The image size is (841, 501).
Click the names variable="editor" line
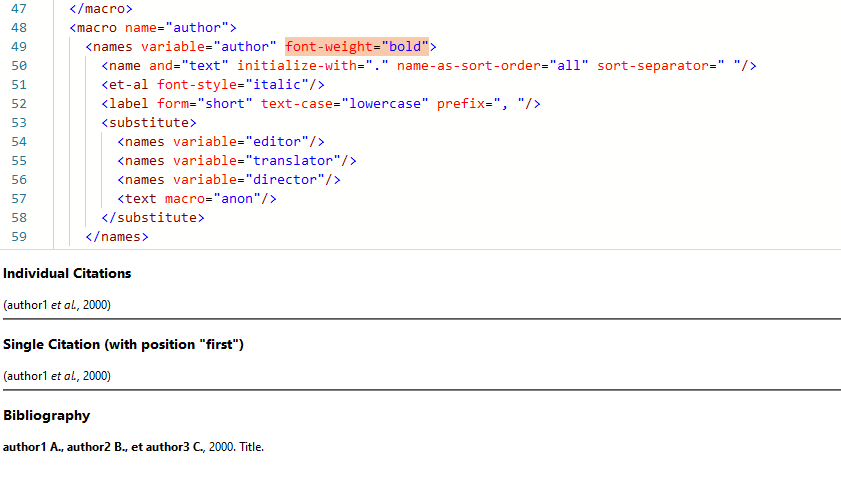tap(221, 141)
